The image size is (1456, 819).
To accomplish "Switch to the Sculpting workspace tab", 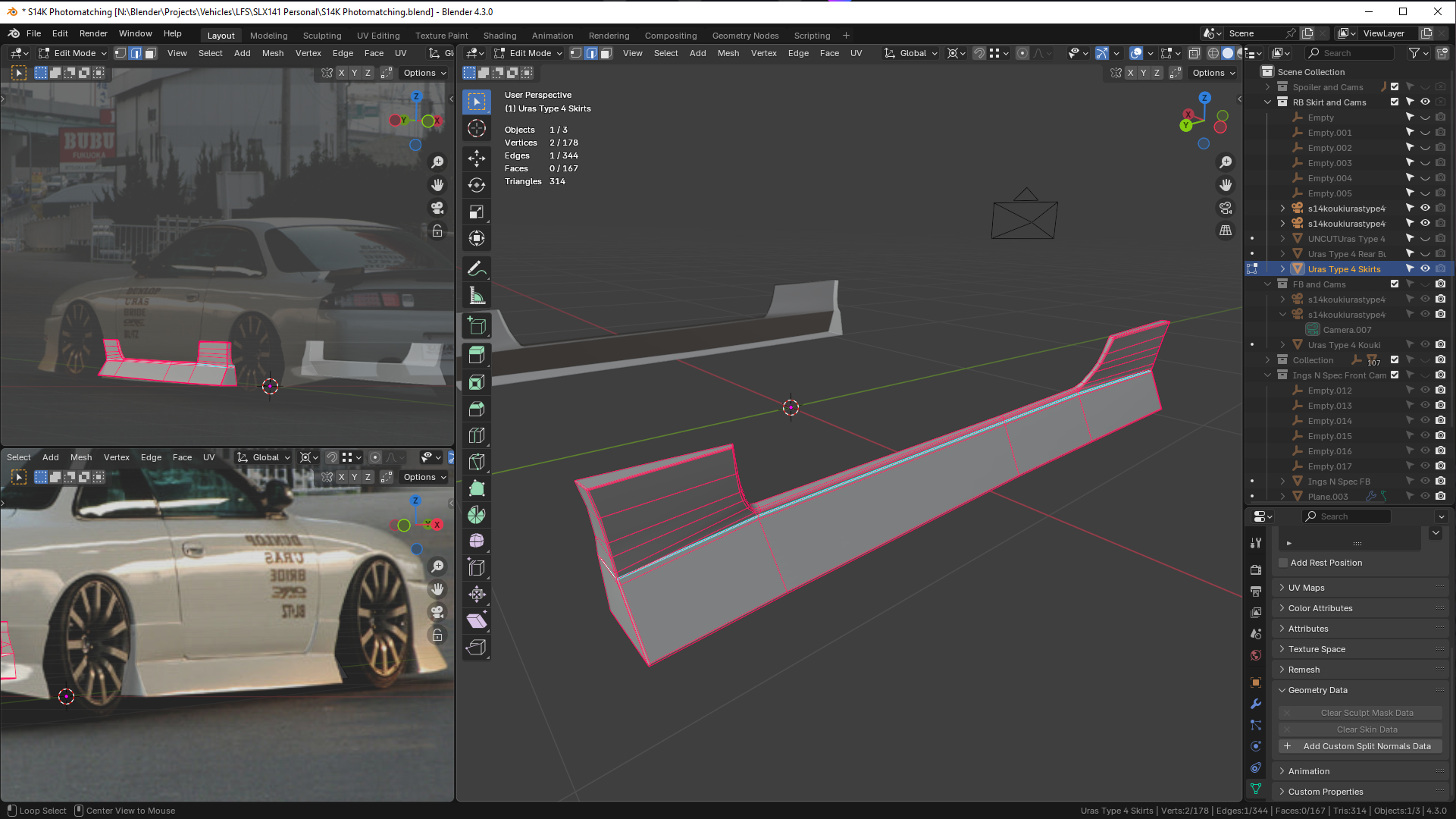I will (x=322, y=36).
